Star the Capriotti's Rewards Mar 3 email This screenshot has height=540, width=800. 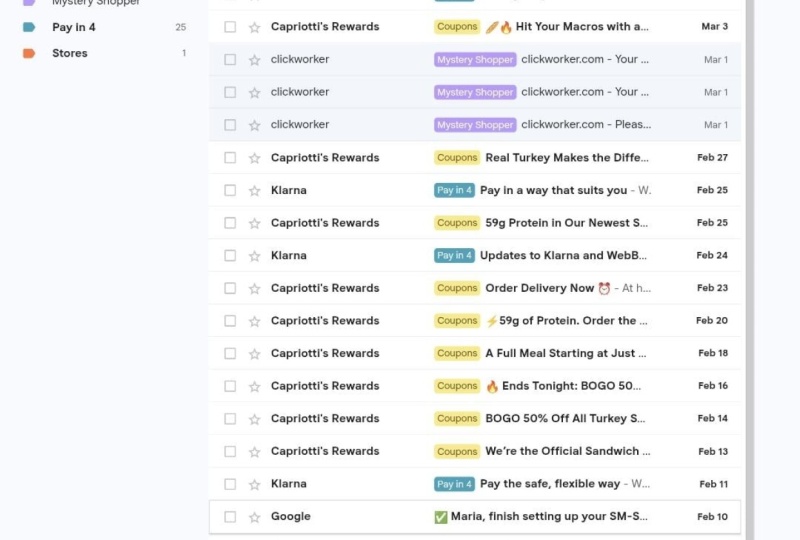[255, 27]
